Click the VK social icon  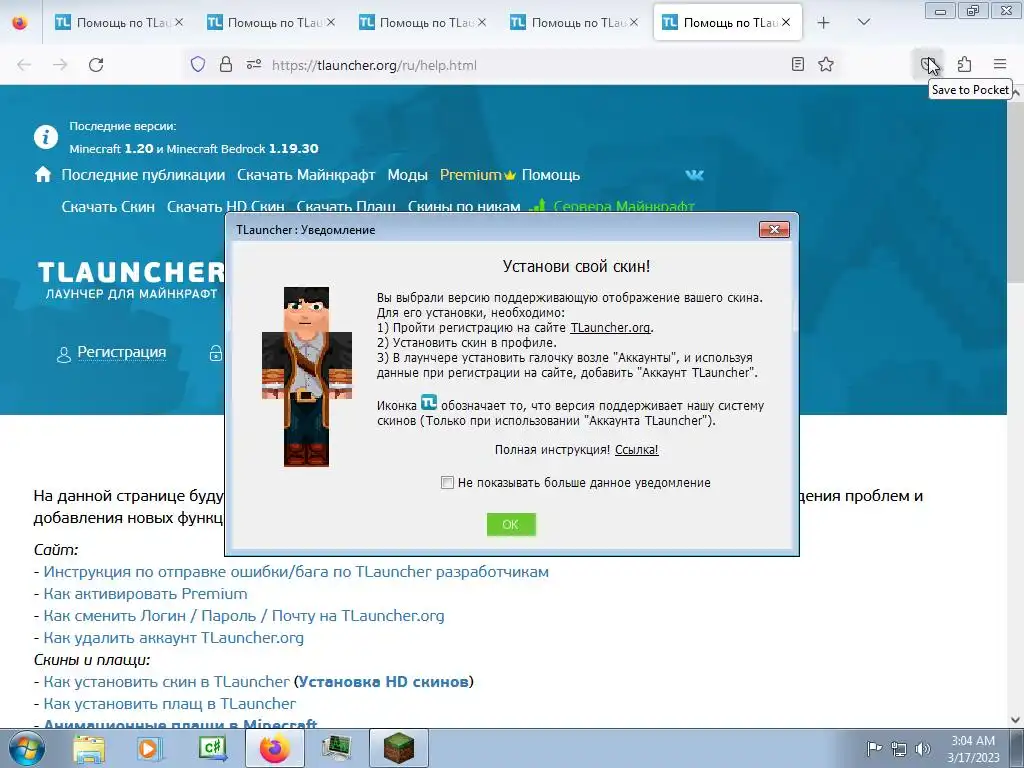(695, 175)
